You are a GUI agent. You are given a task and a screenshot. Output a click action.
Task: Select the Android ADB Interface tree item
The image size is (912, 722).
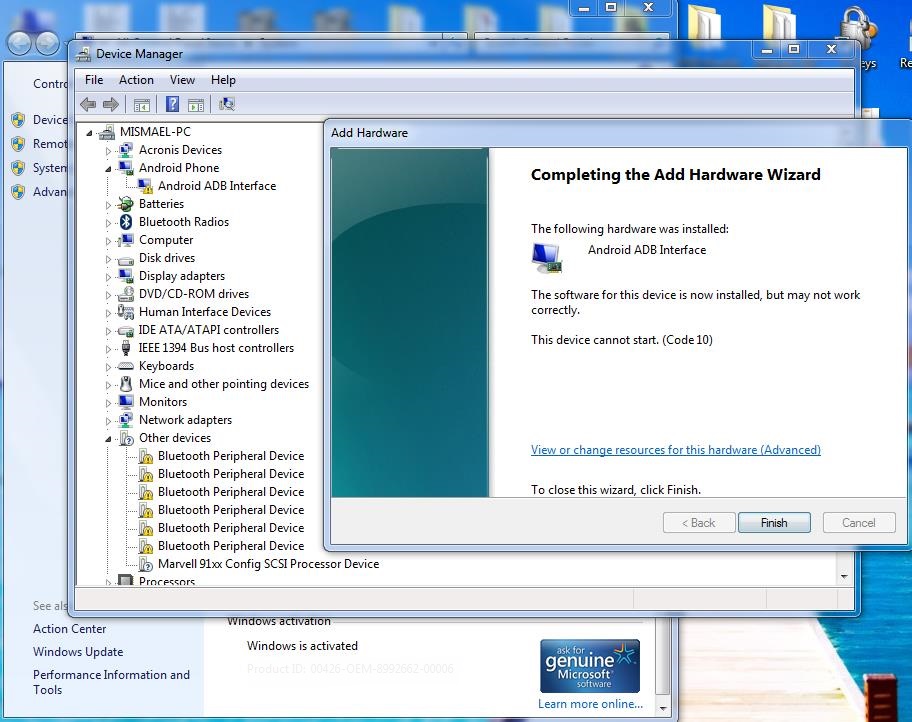coord(217,186)
